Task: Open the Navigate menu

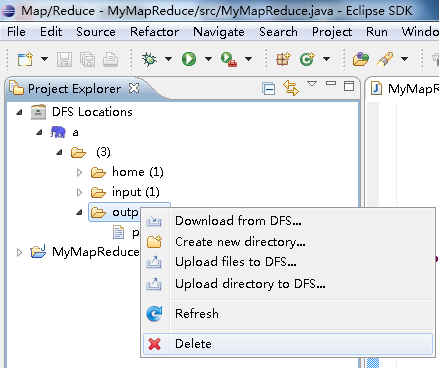Action: click(219, 32)
